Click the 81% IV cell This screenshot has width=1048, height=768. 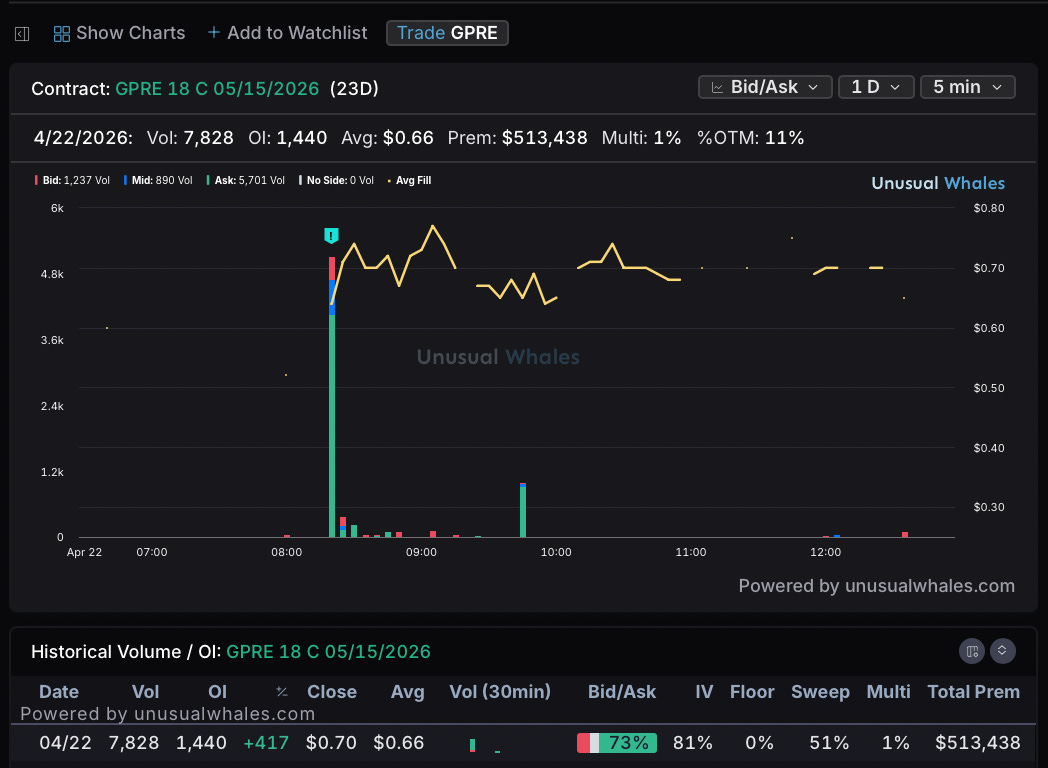pos(692,743)
